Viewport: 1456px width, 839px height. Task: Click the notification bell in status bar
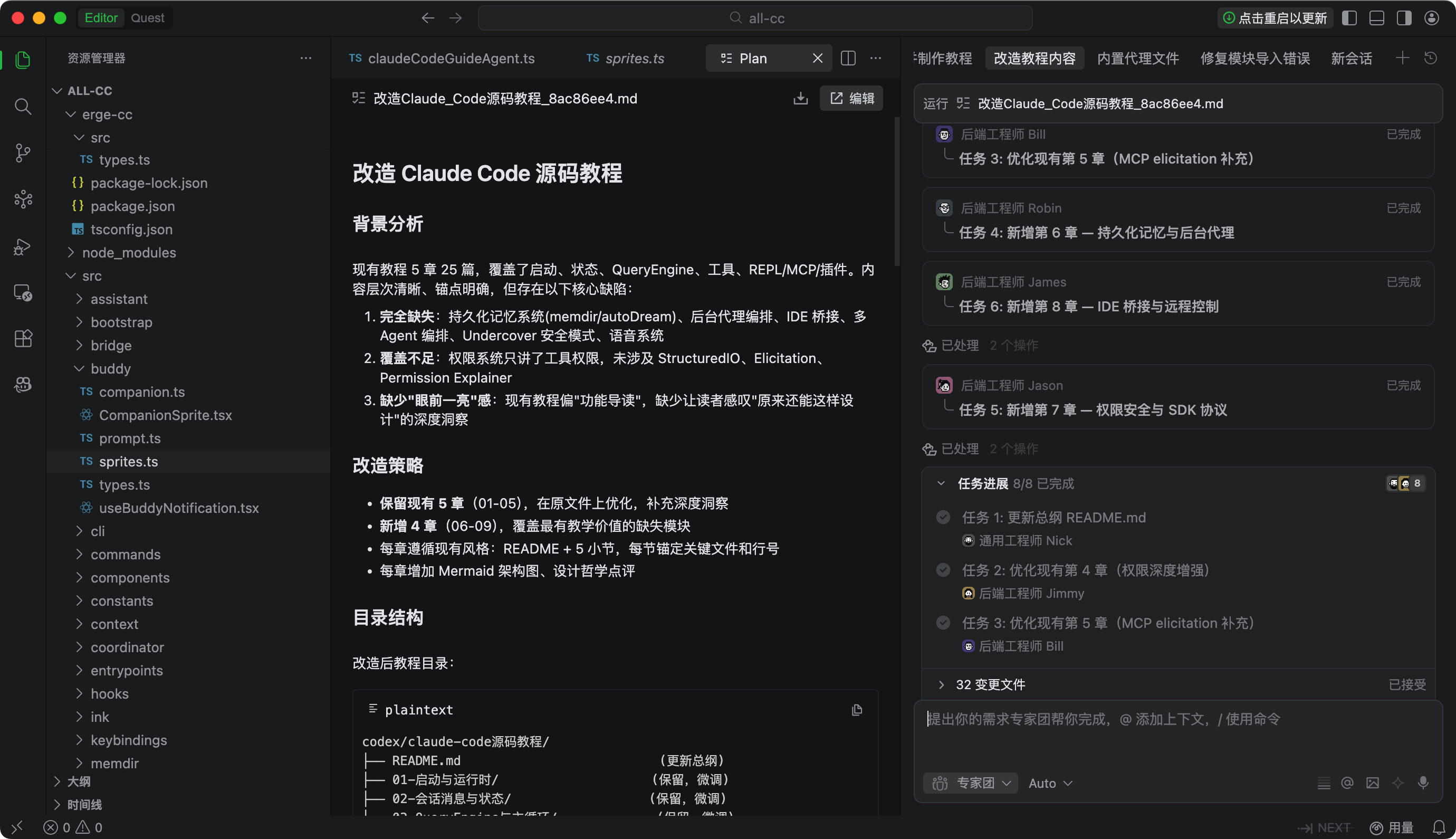point(1438,827)
